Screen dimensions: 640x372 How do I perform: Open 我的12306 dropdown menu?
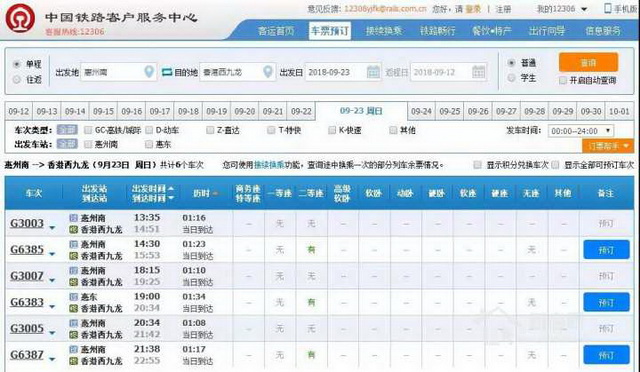click(x=562, y=9)
